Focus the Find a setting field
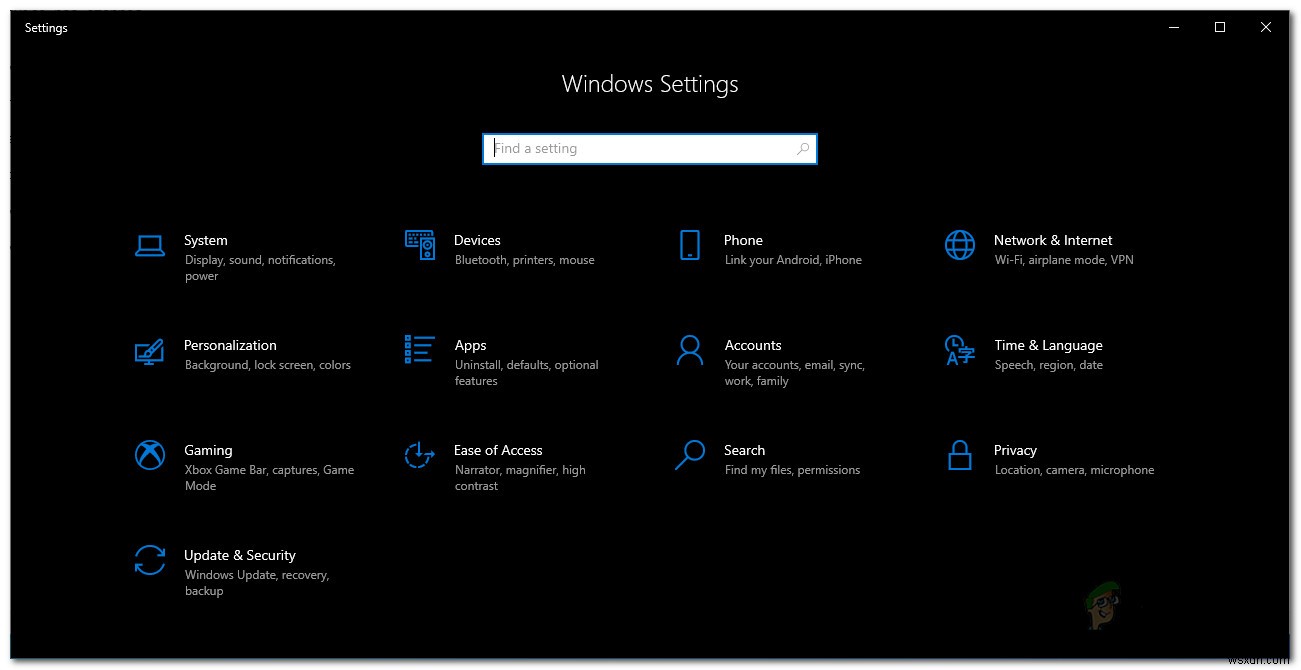1301x670 pixels. click(650, 149)
